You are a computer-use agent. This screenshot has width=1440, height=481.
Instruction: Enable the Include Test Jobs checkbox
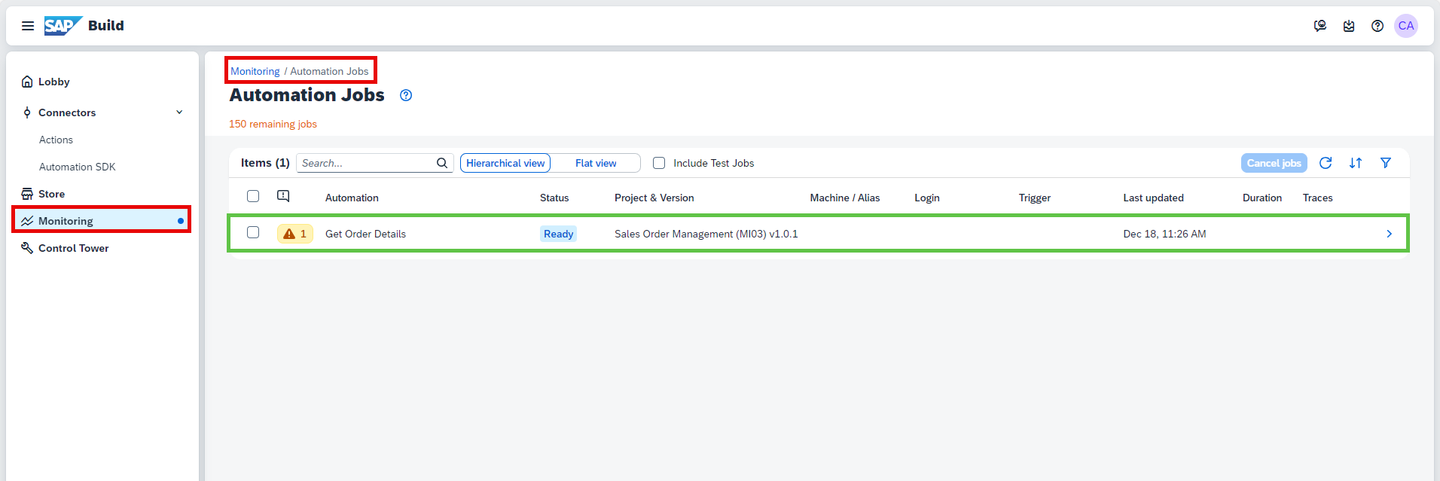[659, 163]
